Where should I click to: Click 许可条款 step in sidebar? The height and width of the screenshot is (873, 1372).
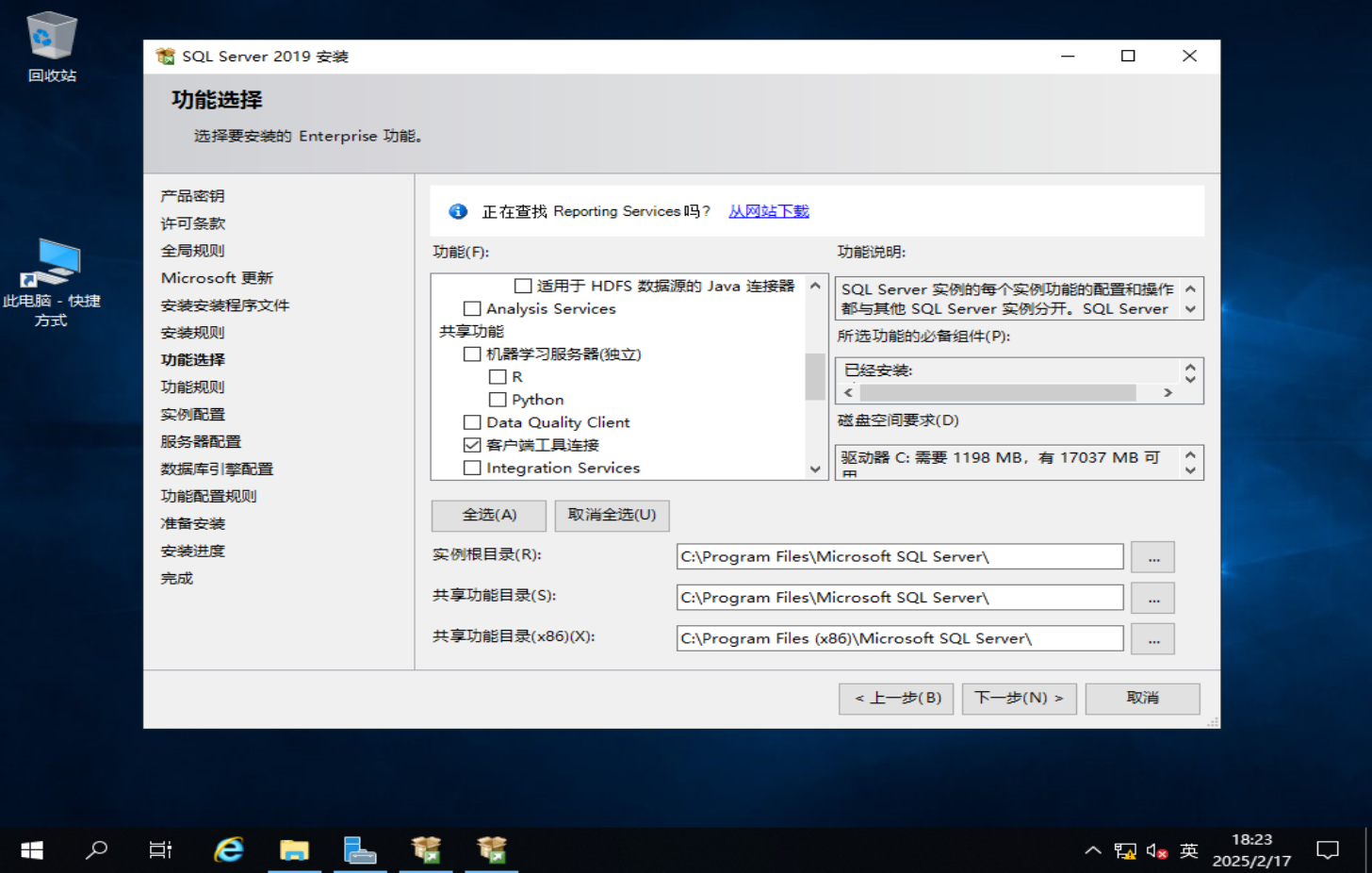tap(192, 223)
